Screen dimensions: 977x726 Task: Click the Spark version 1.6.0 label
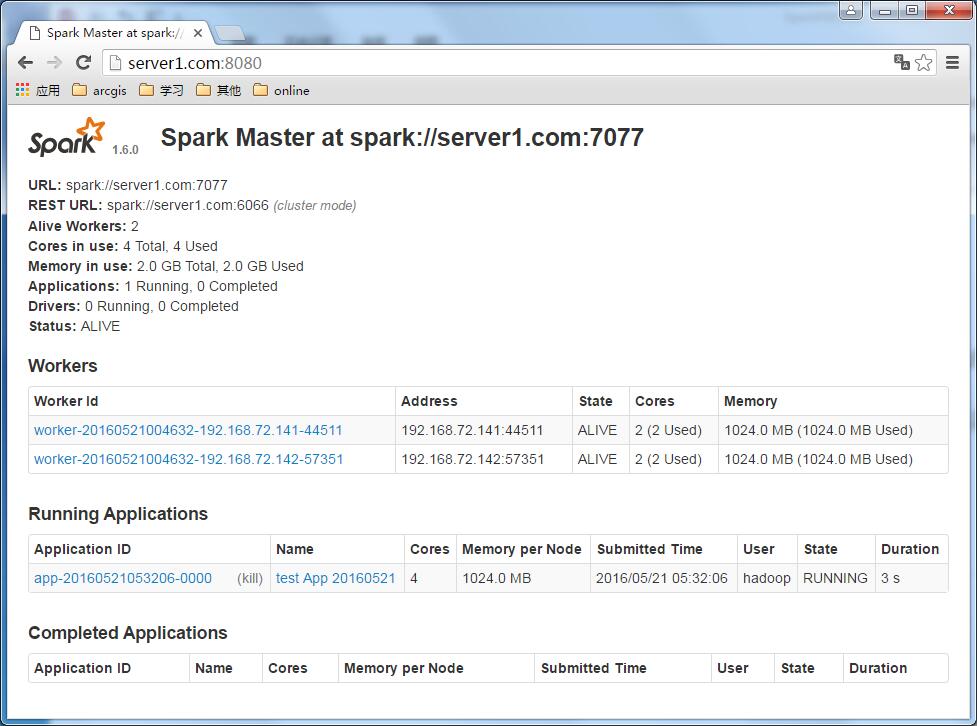[125, 150]
